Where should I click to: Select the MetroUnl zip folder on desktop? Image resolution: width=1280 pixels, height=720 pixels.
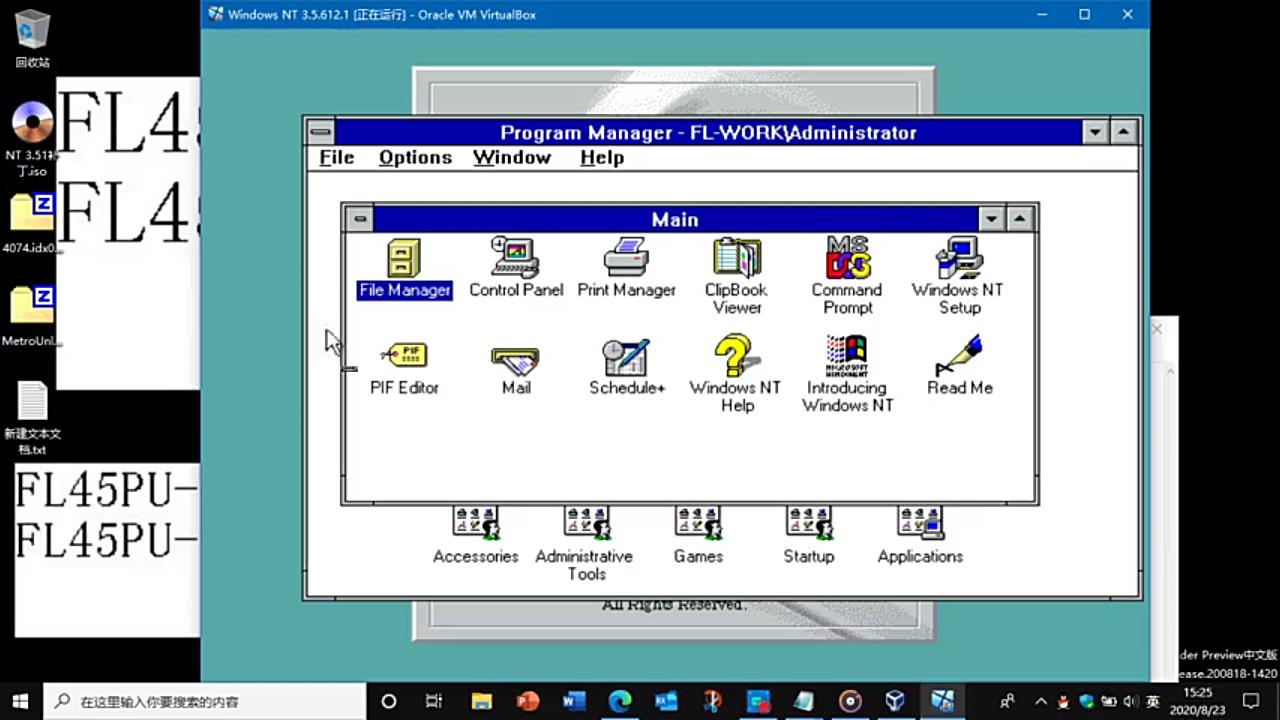click(x=32, y=316)
